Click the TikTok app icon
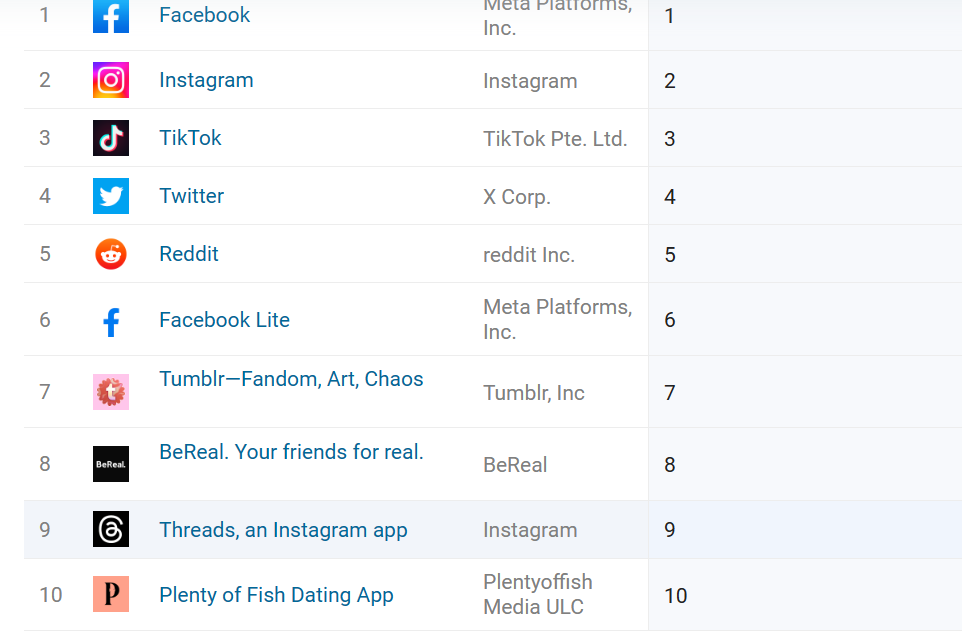962x631 pixels. pos(111,138)
